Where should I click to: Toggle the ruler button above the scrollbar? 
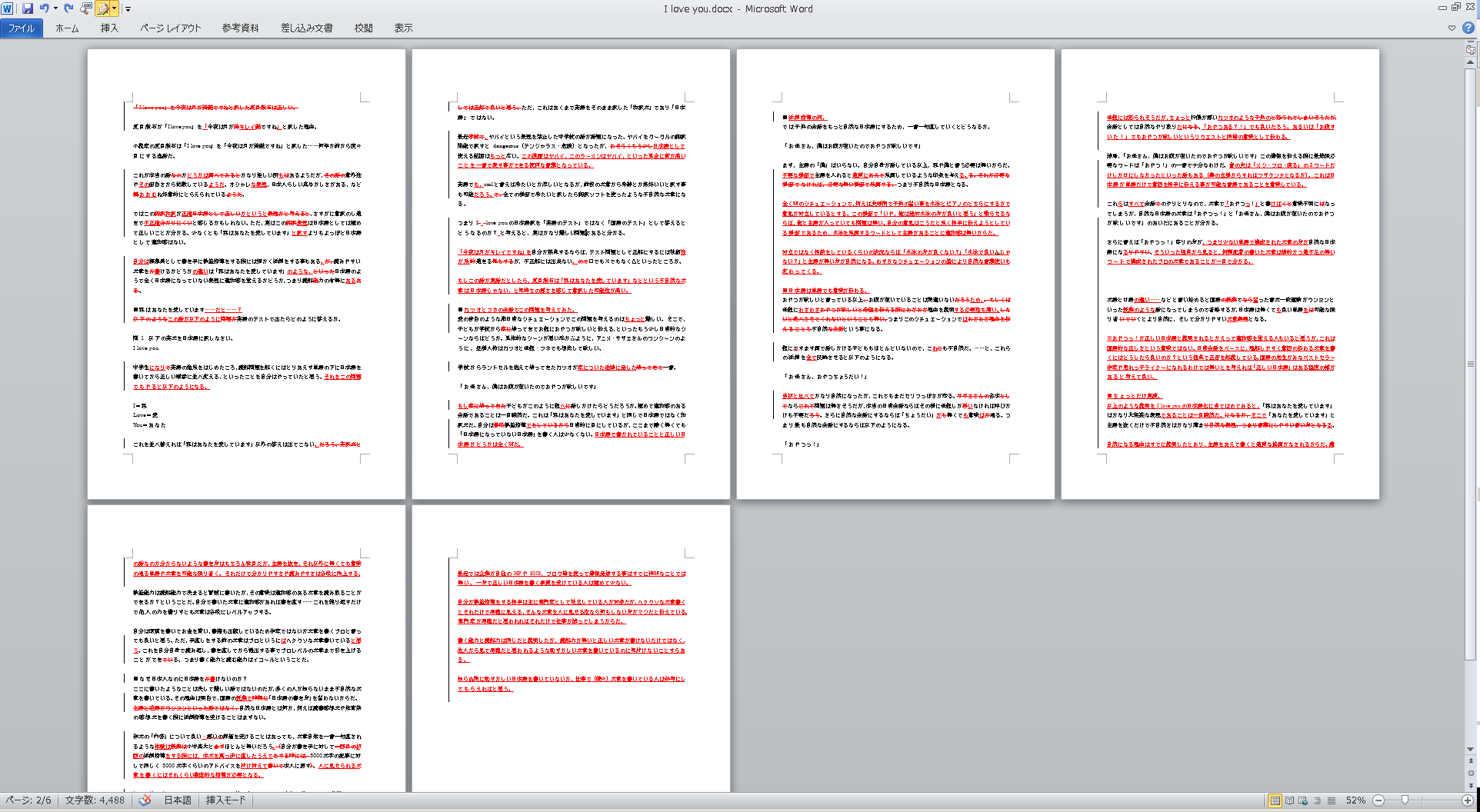[x=1471, y=49]
